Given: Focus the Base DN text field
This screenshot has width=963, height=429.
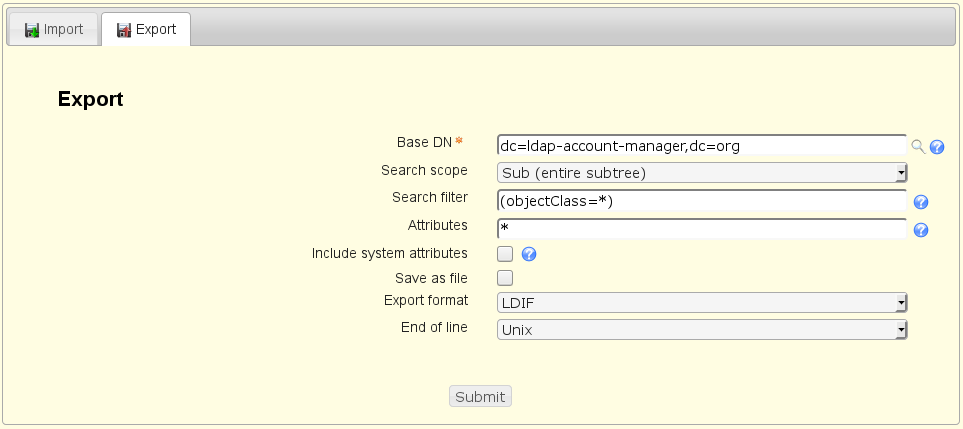Looking at the screenshot, I should pos(700,146).
